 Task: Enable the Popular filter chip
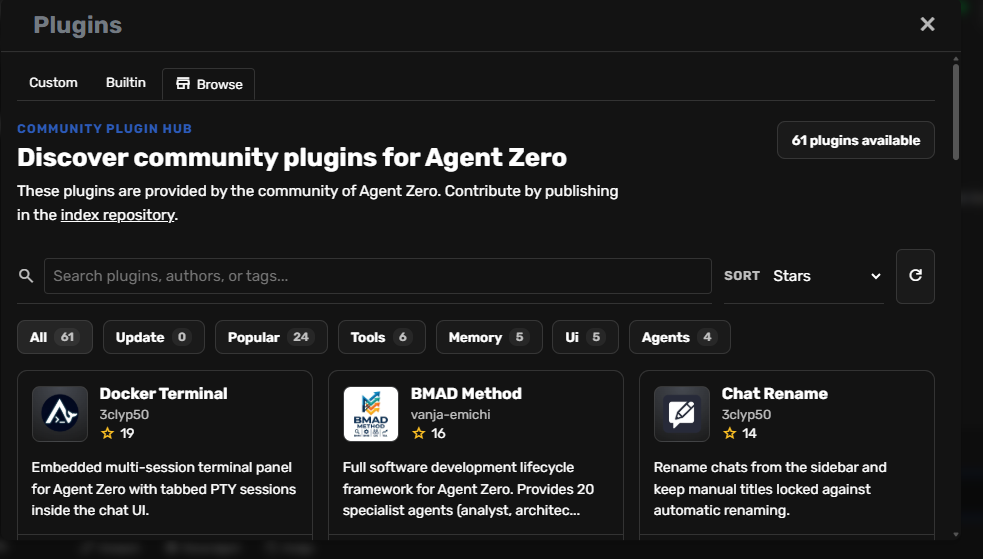[x=270, y=337]
